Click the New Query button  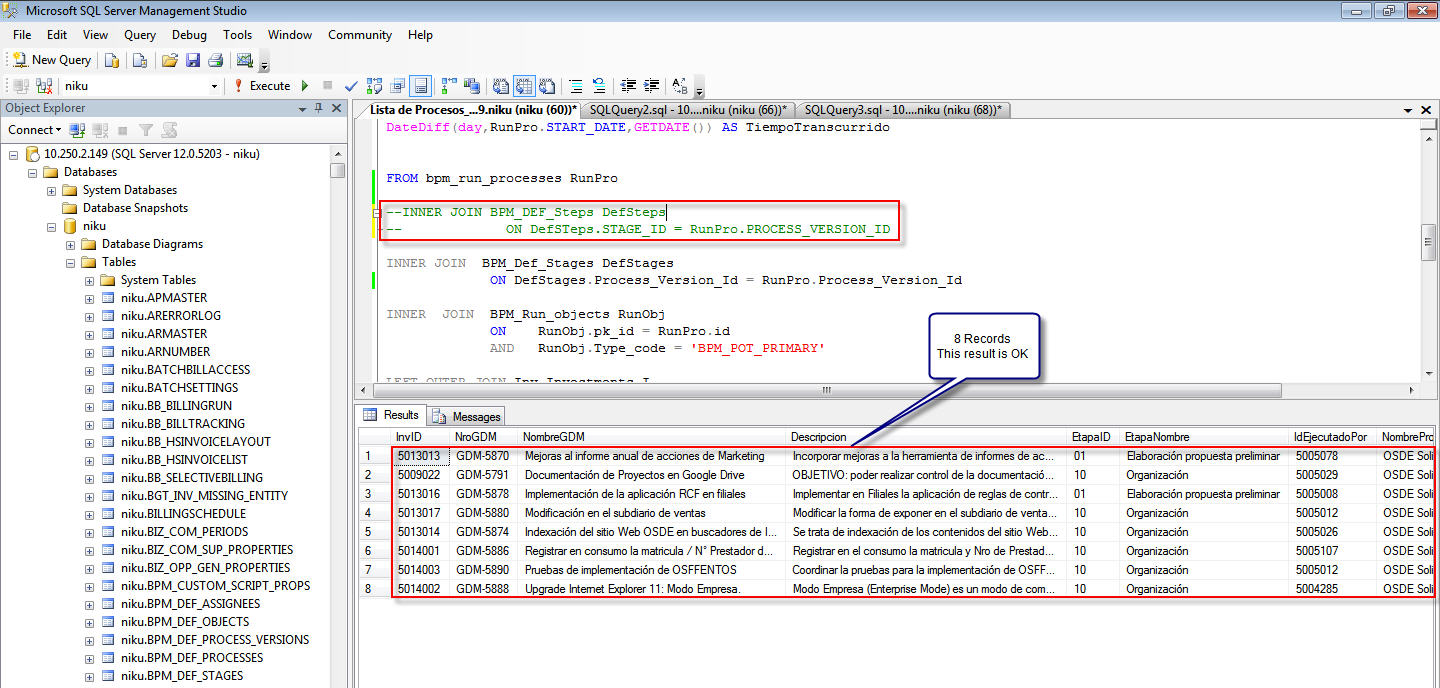(51, 60)
